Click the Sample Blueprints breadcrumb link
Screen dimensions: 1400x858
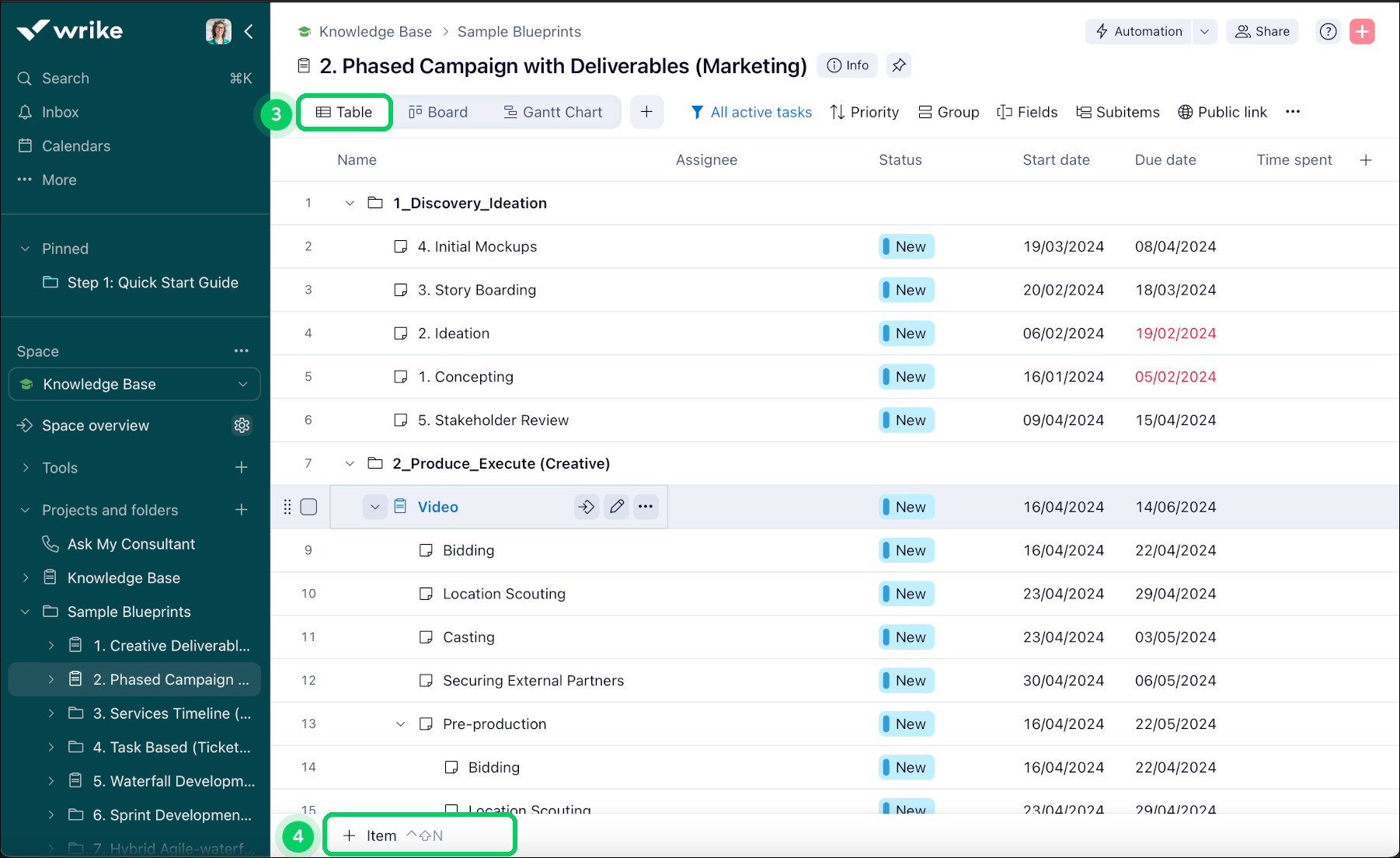pos(519,31)
